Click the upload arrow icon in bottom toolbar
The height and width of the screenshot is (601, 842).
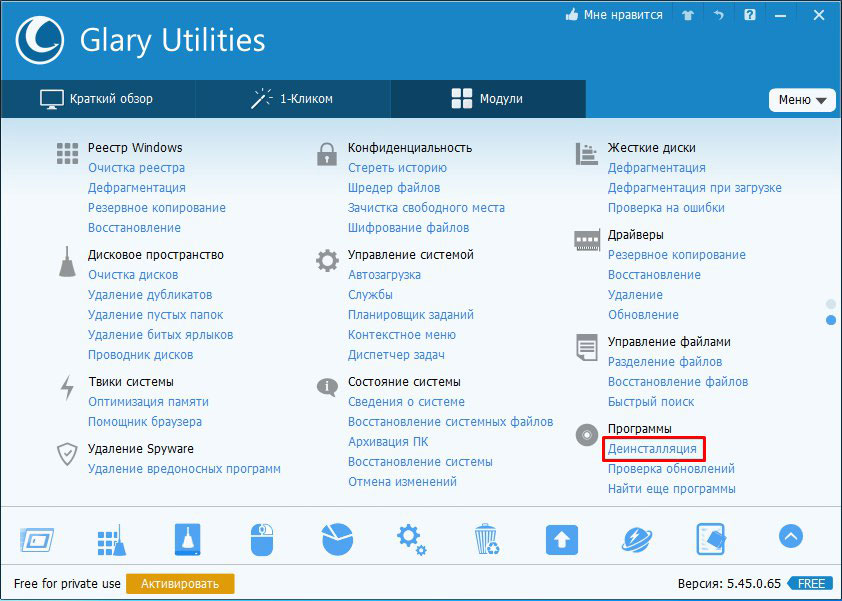562,540
